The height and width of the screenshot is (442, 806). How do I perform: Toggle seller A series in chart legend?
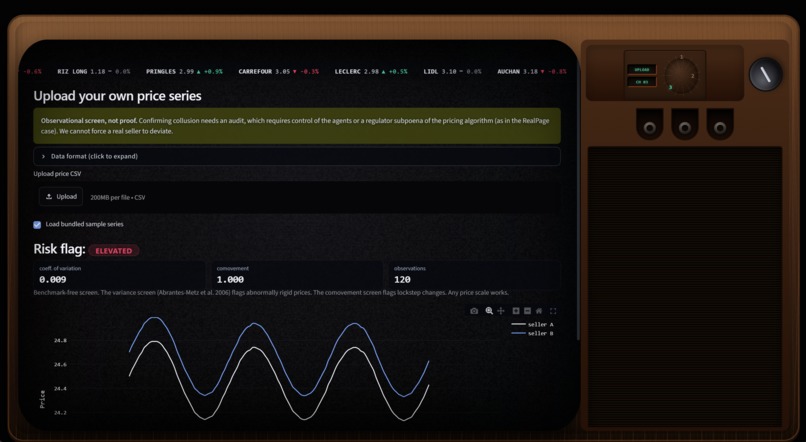(533, 324)
